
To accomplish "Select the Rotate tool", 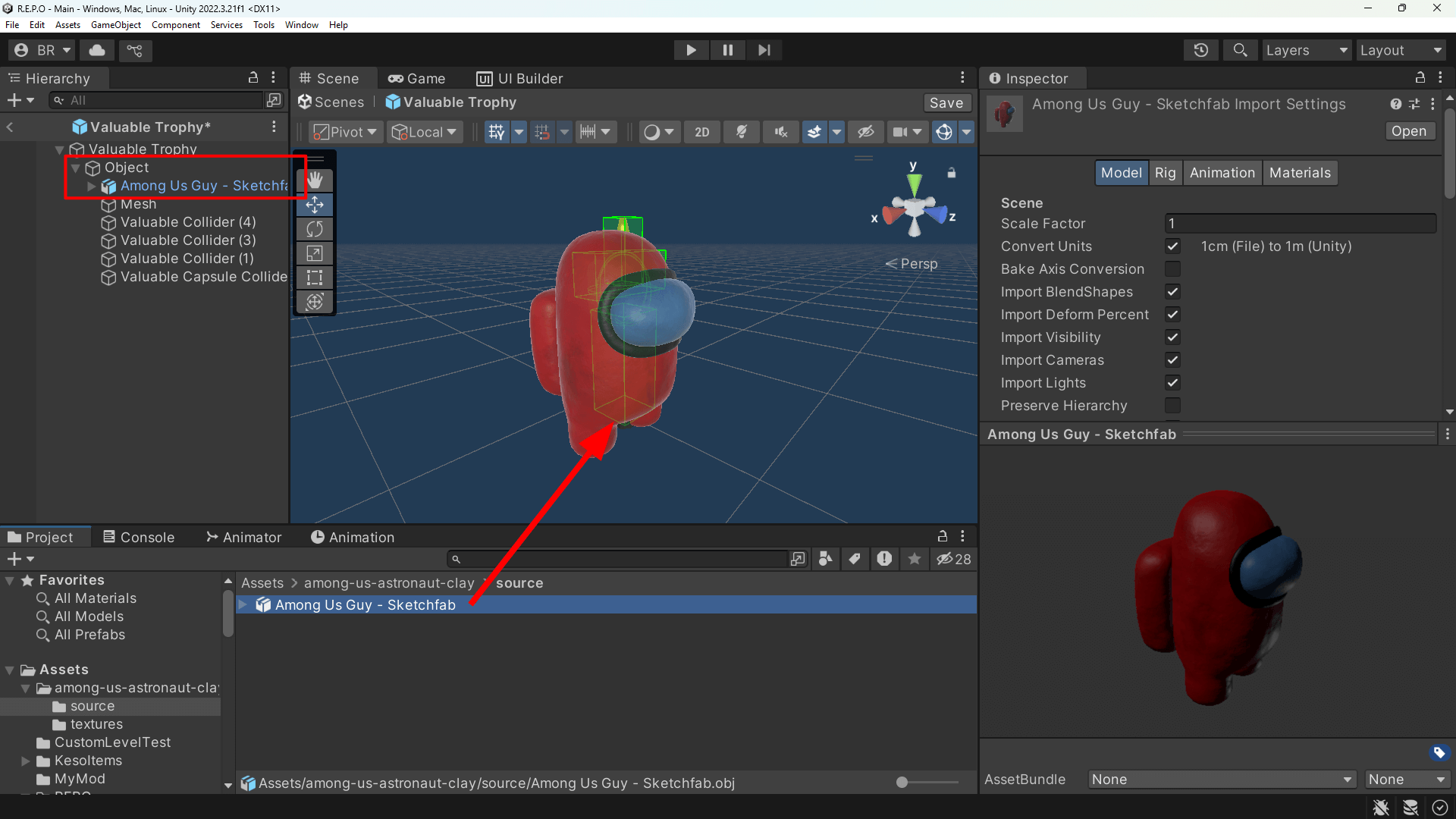I will click(314, 228).
